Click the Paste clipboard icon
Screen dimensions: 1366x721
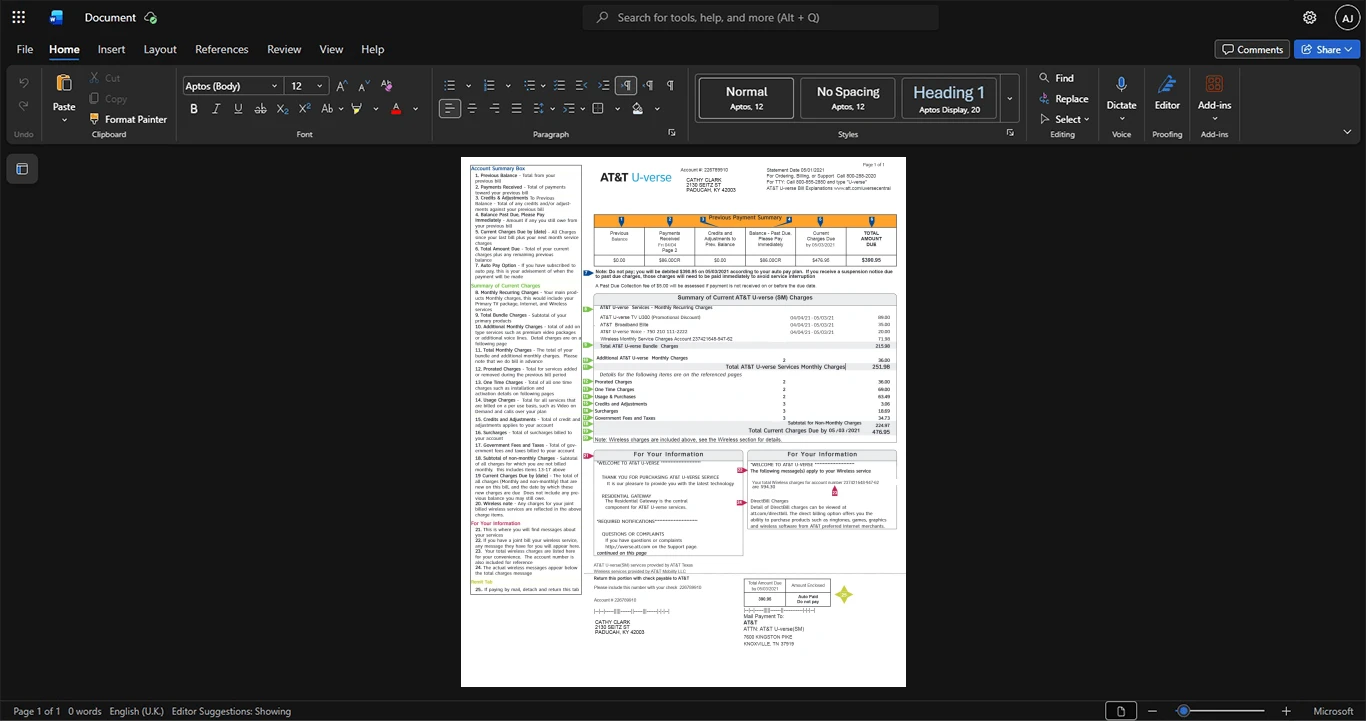click(x=64, y=84)
